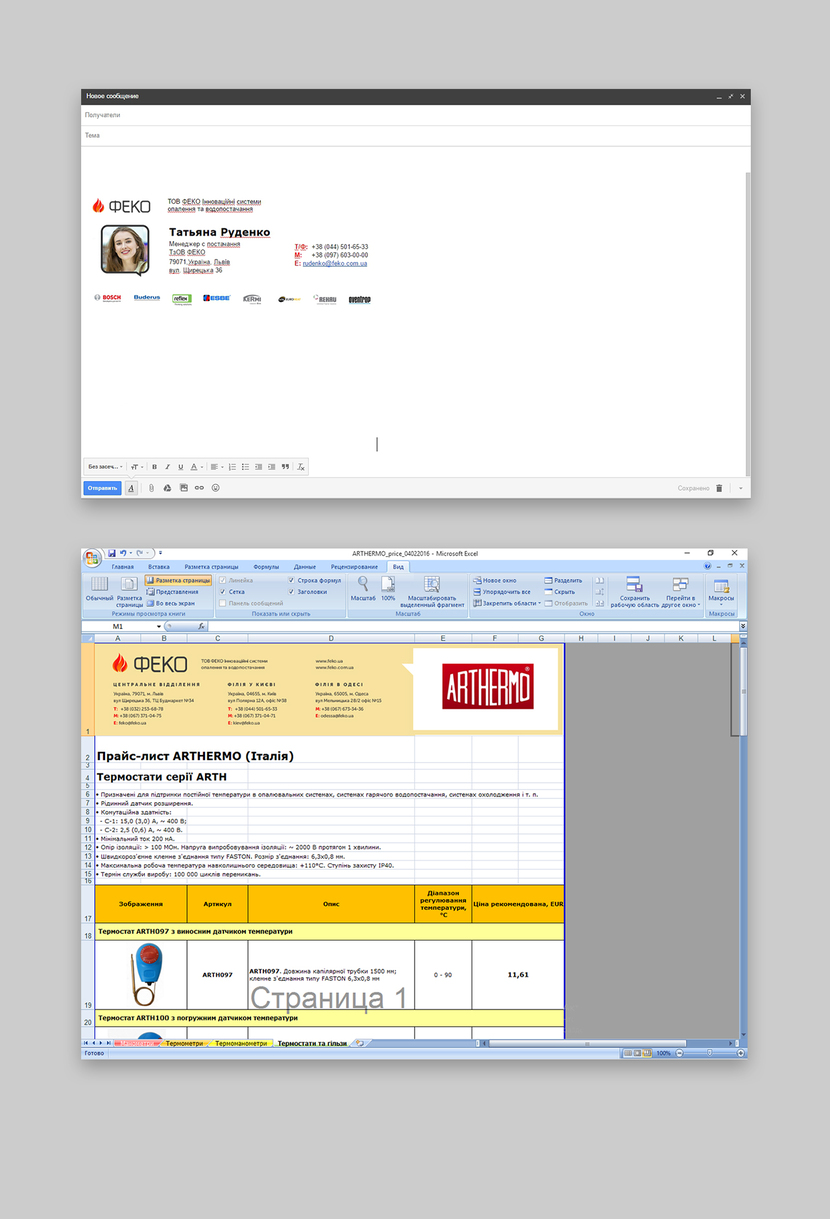
Task: Toggle formatting options button beside Send
Action: (131, 488)
